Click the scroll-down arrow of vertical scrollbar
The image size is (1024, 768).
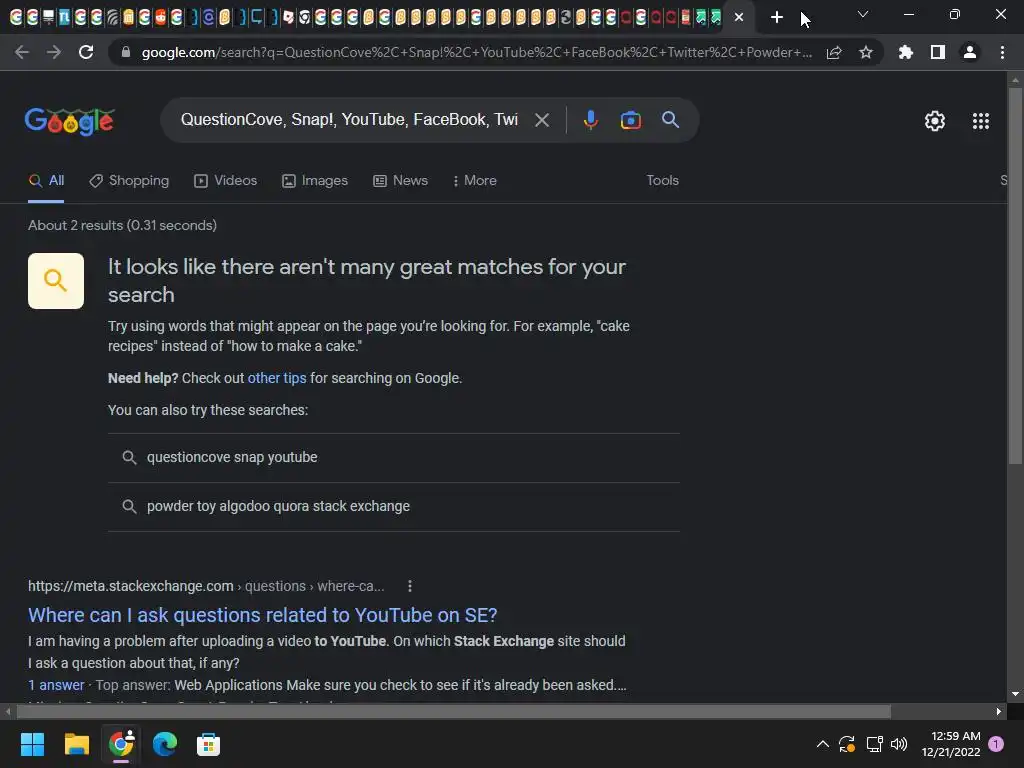click(x=1015, y=694)
